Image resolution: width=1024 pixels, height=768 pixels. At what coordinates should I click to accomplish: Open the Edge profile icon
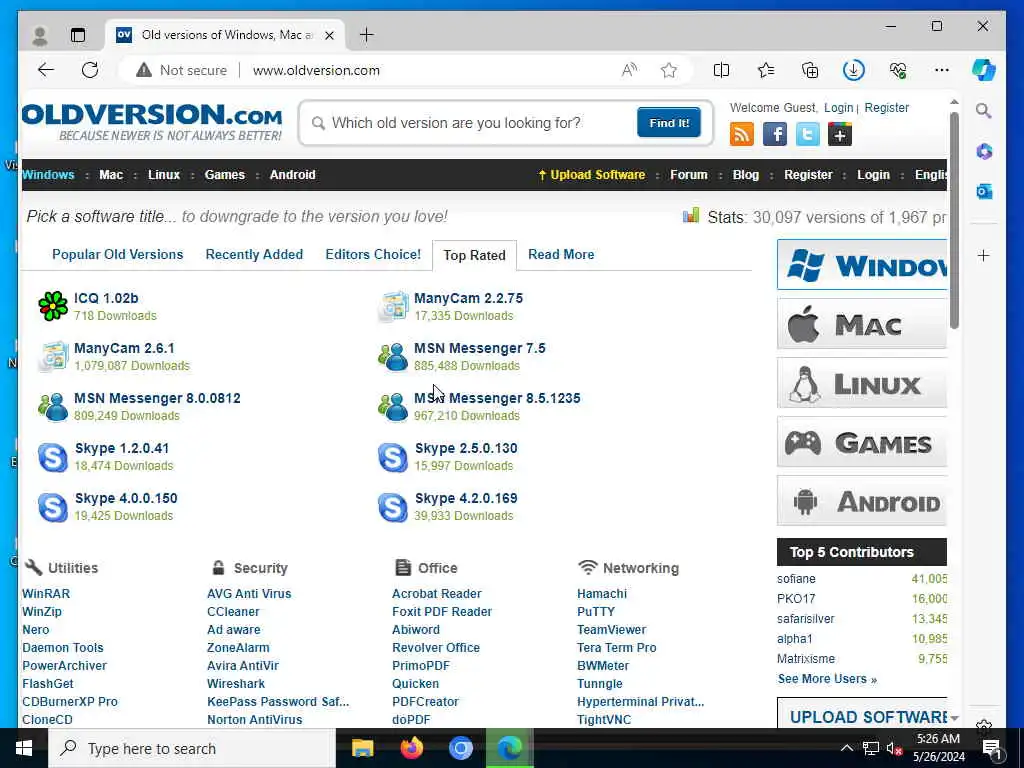(x=40, y=35)
